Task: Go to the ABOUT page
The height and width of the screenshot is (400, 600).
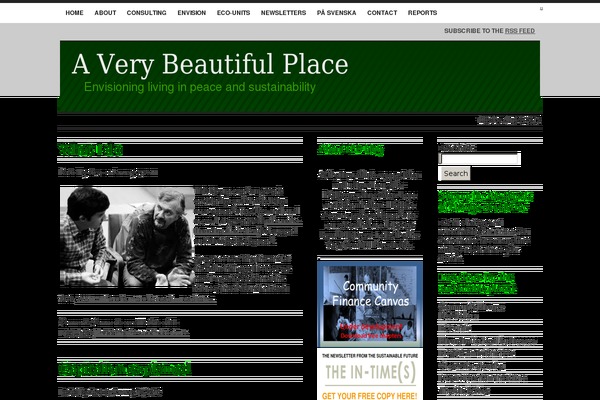Action: pos(105,13)
